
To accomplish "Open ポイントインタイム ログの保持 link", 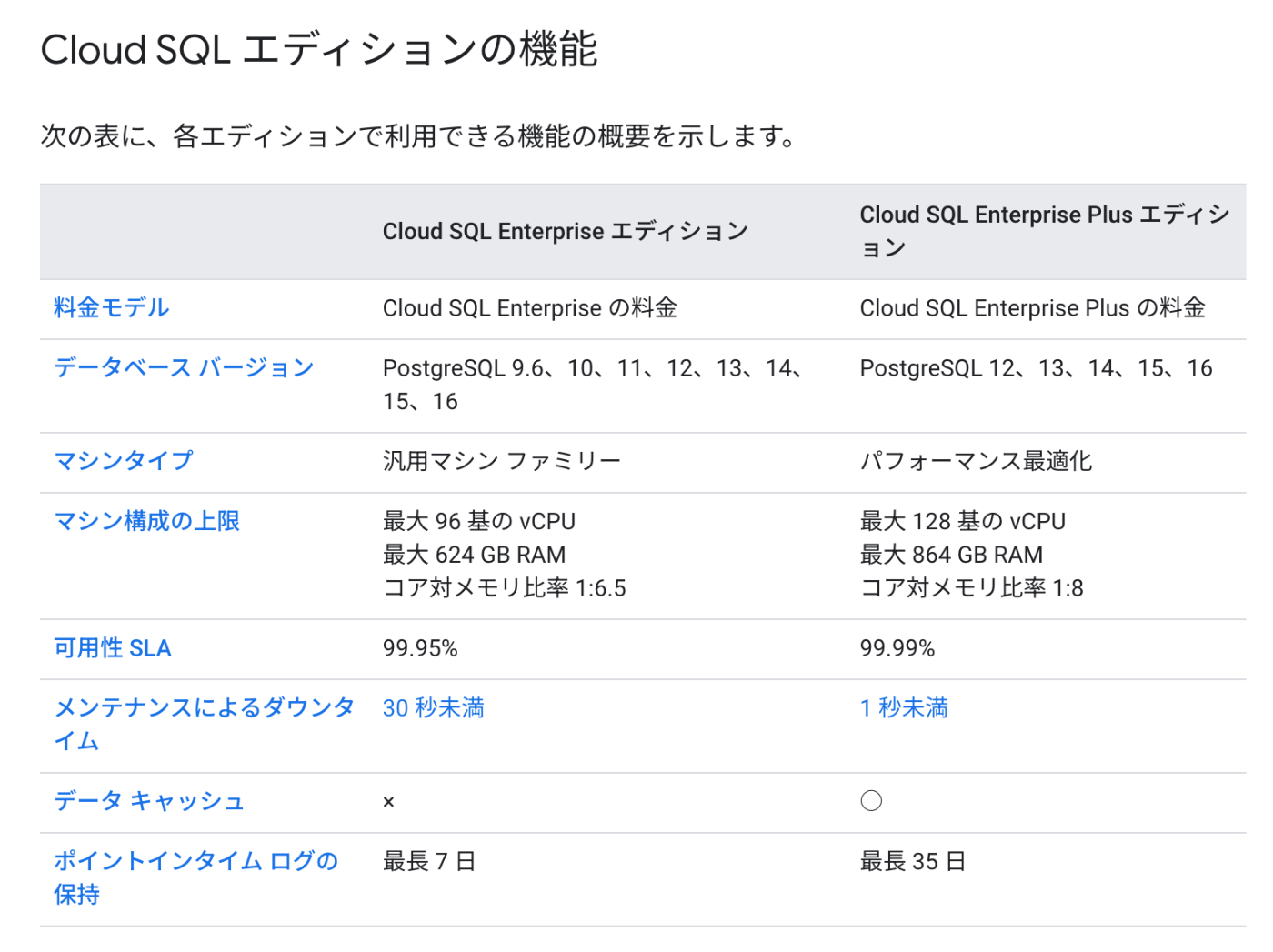I will coord(195,877).
